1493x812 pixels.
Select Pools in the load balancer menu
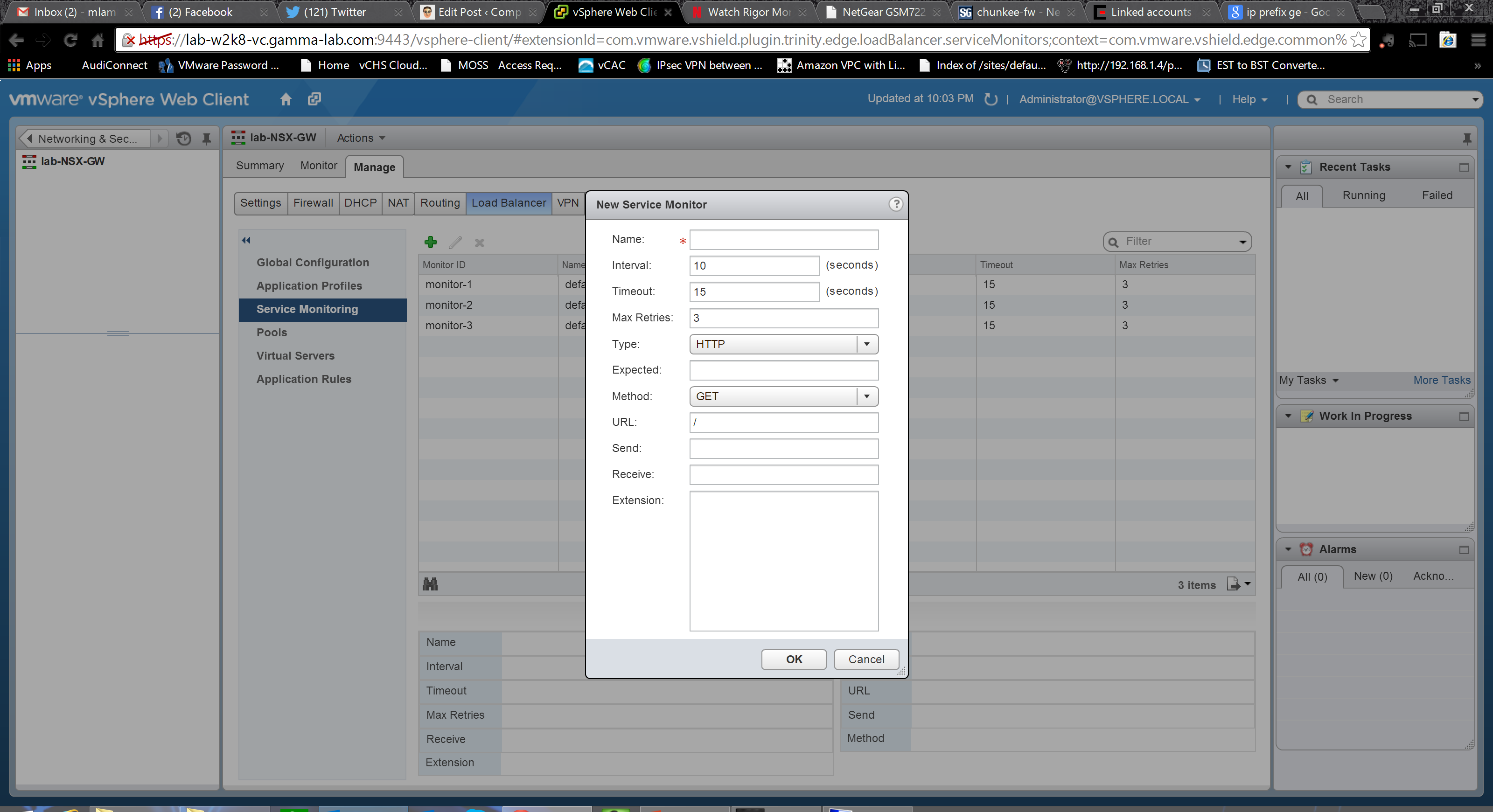click(x=272, y=333)
